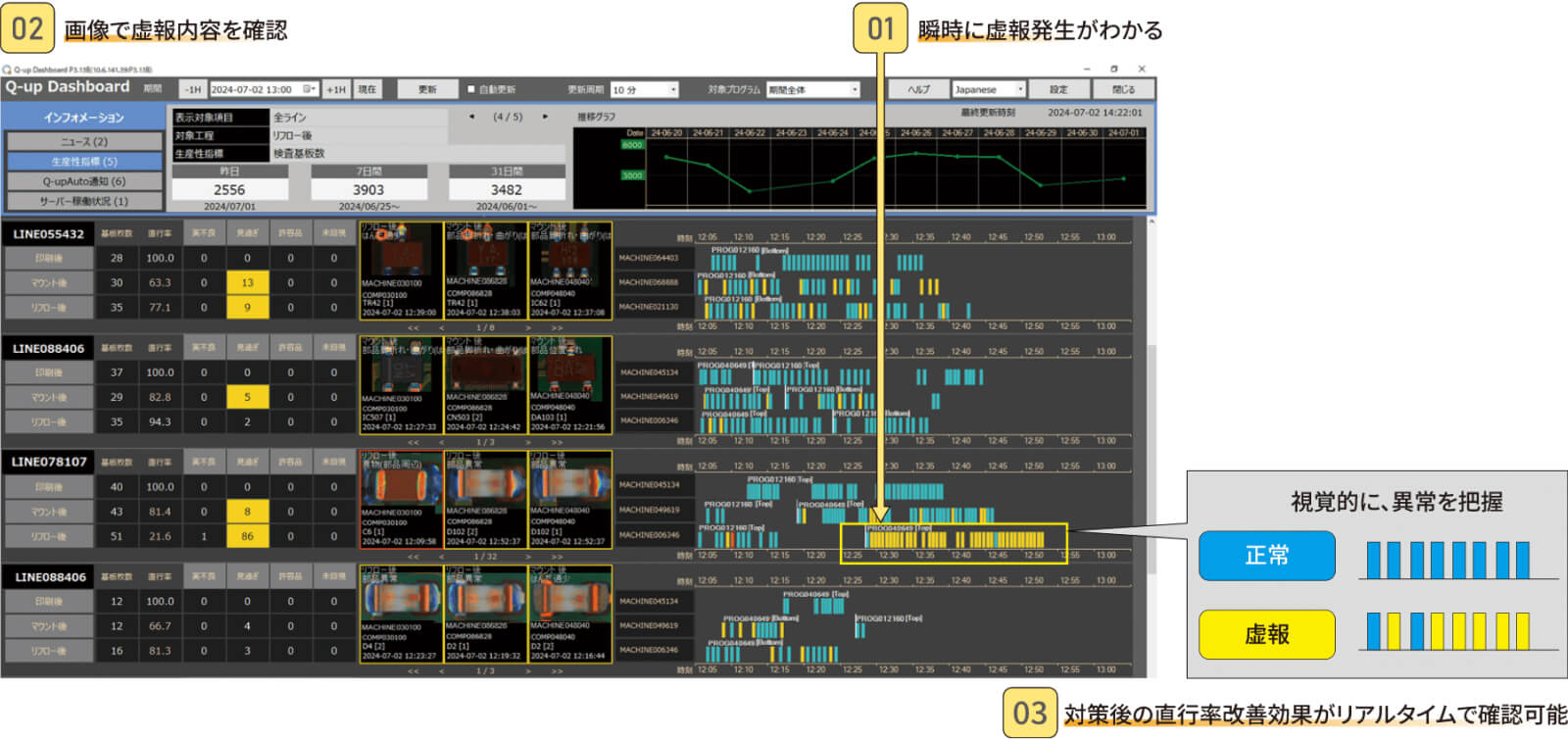Click the LINE055432 line header
1568x739 pixels.
pyautogui.click(x=48, y=234)
